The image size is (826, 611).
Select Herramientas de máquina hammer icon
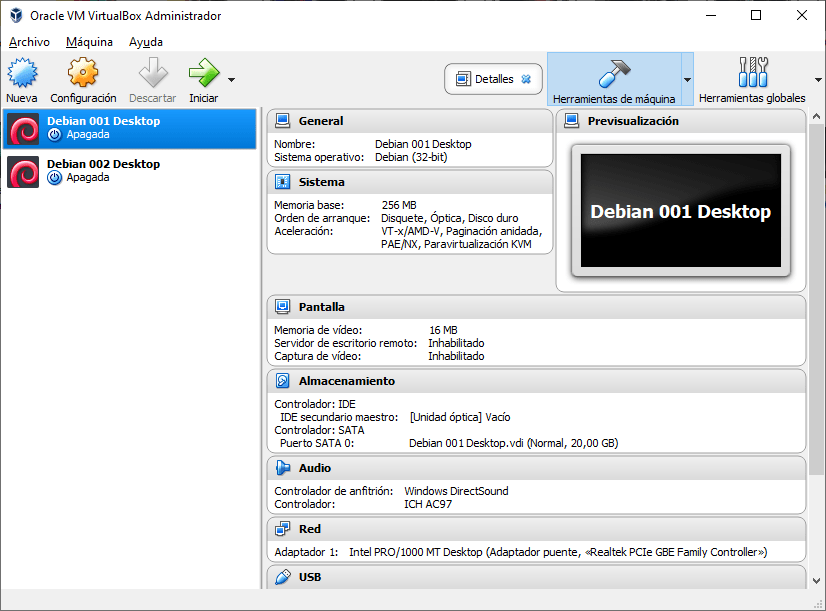[613, 73]
